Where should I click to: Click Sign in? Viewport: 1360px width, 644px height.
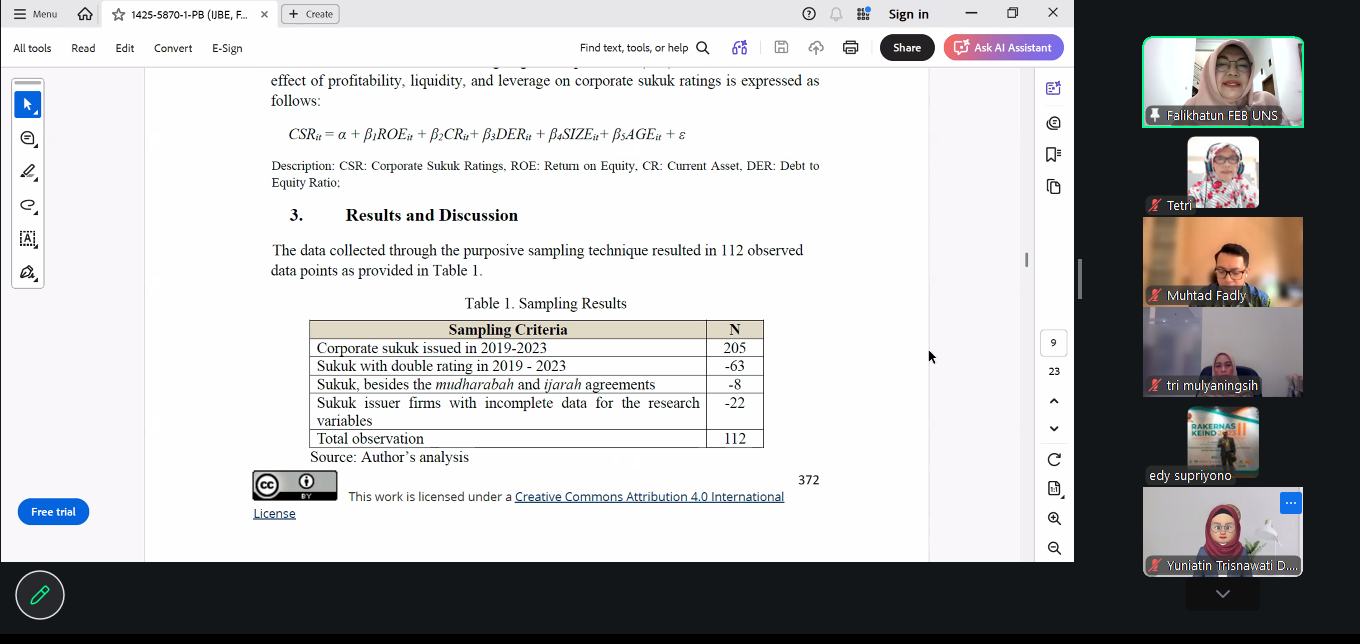909,14
